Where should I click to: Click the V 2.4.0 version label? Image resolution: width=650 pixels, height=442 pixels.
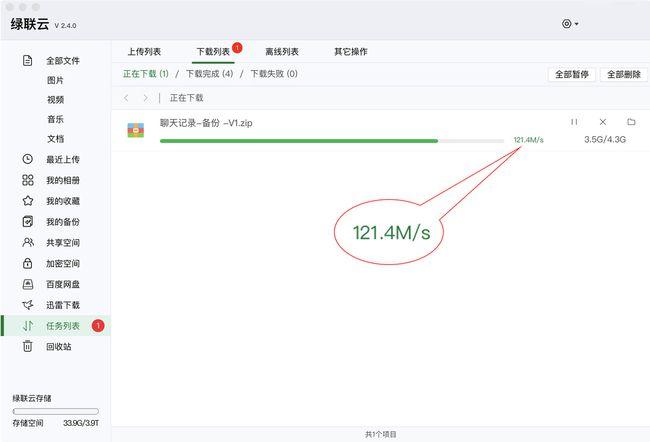point(65,25)
